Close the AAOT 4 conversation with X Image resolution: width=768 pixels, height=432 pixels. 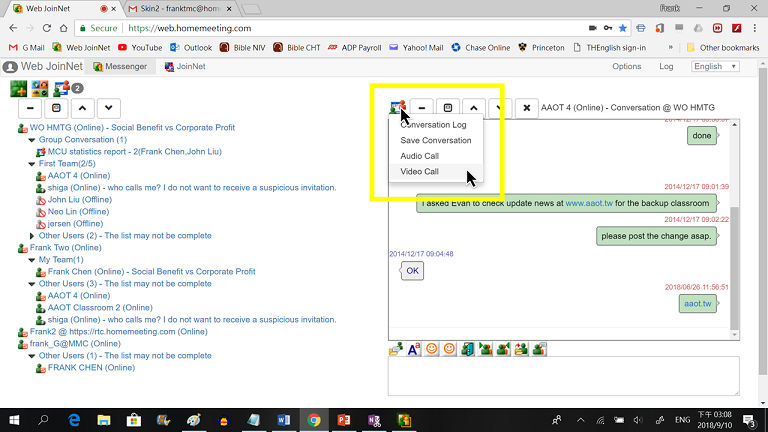(x=526, y=107)
